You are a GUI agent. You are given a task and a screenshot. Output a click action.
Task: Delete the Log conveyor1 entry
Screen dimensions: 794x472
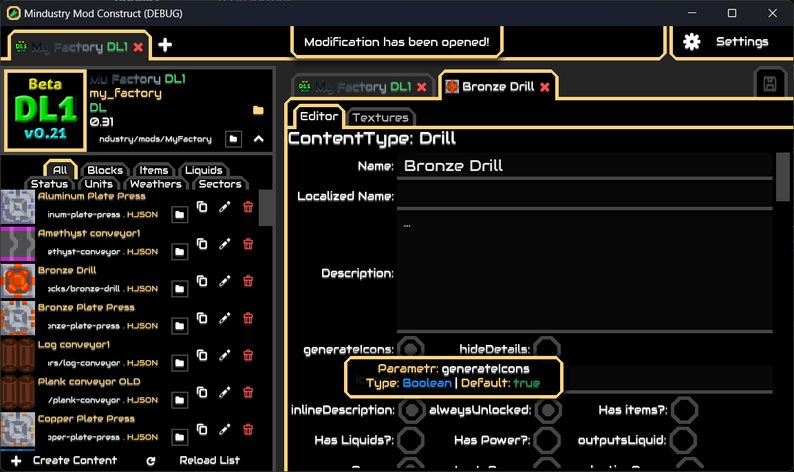pos(248,355)
